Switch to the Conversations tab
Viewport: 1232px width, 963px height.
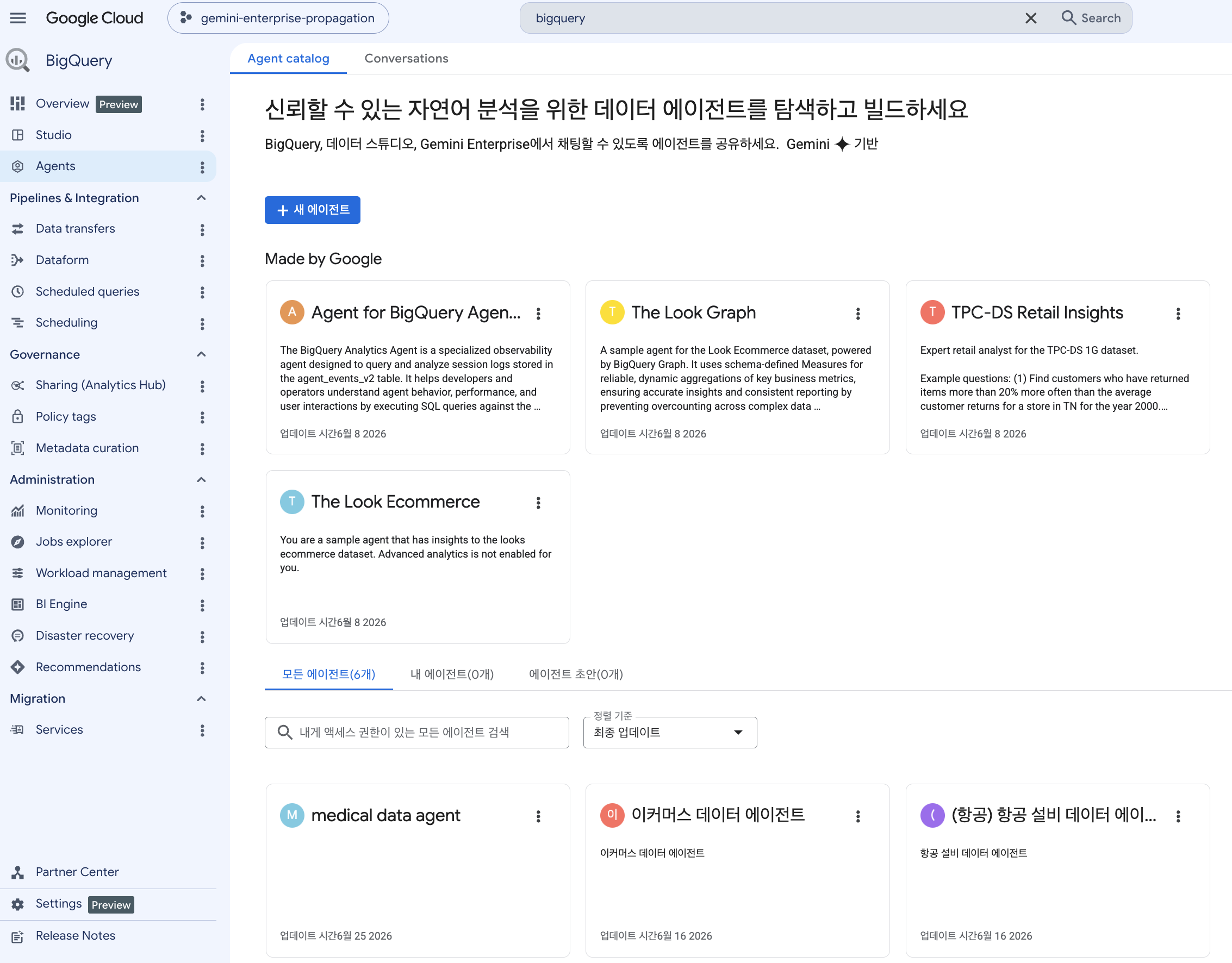click(406, 58)
